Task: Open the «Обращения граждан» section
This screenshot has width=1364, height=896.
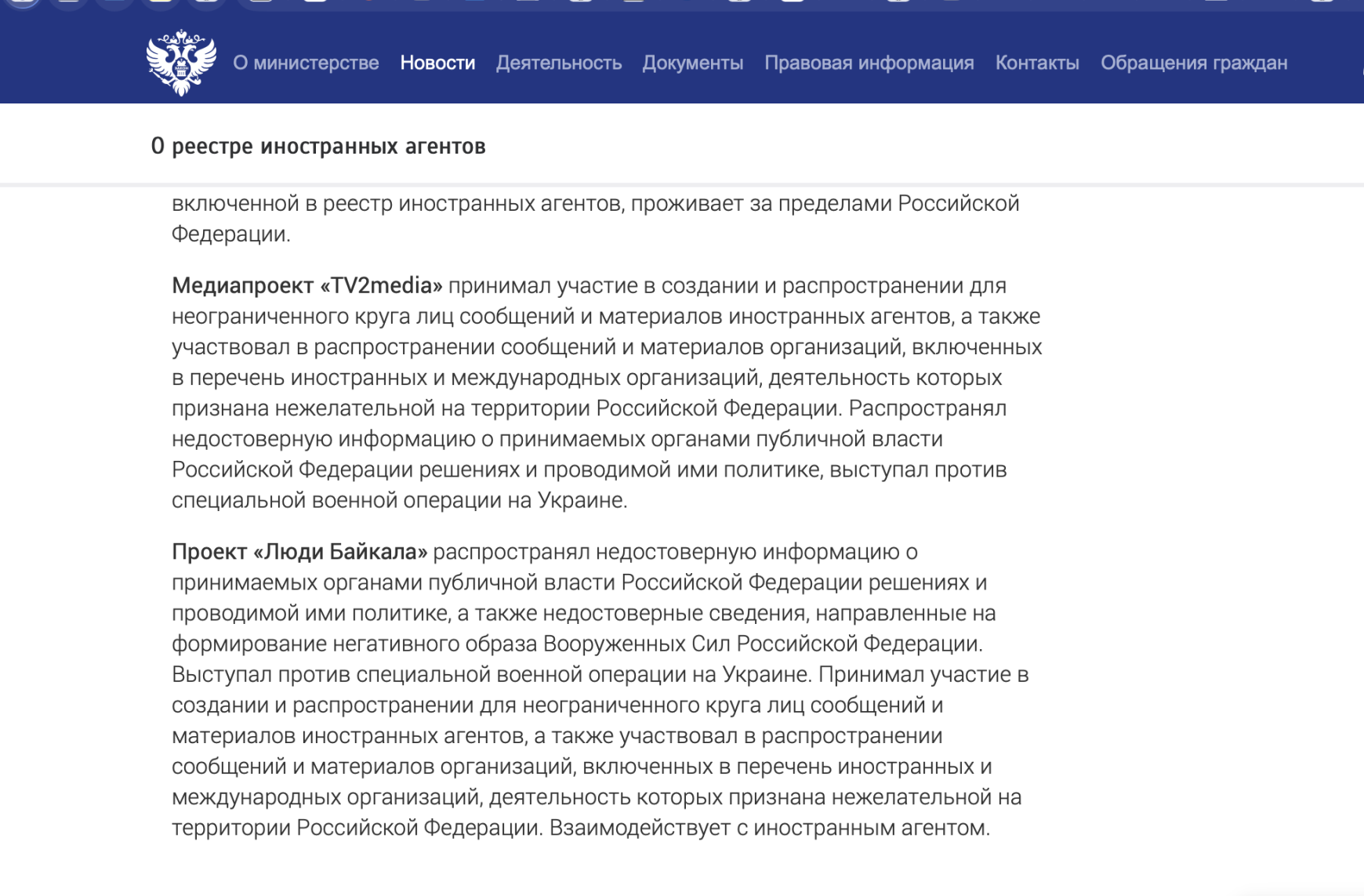Action: pyautogui.click(x=1193, y=63)
